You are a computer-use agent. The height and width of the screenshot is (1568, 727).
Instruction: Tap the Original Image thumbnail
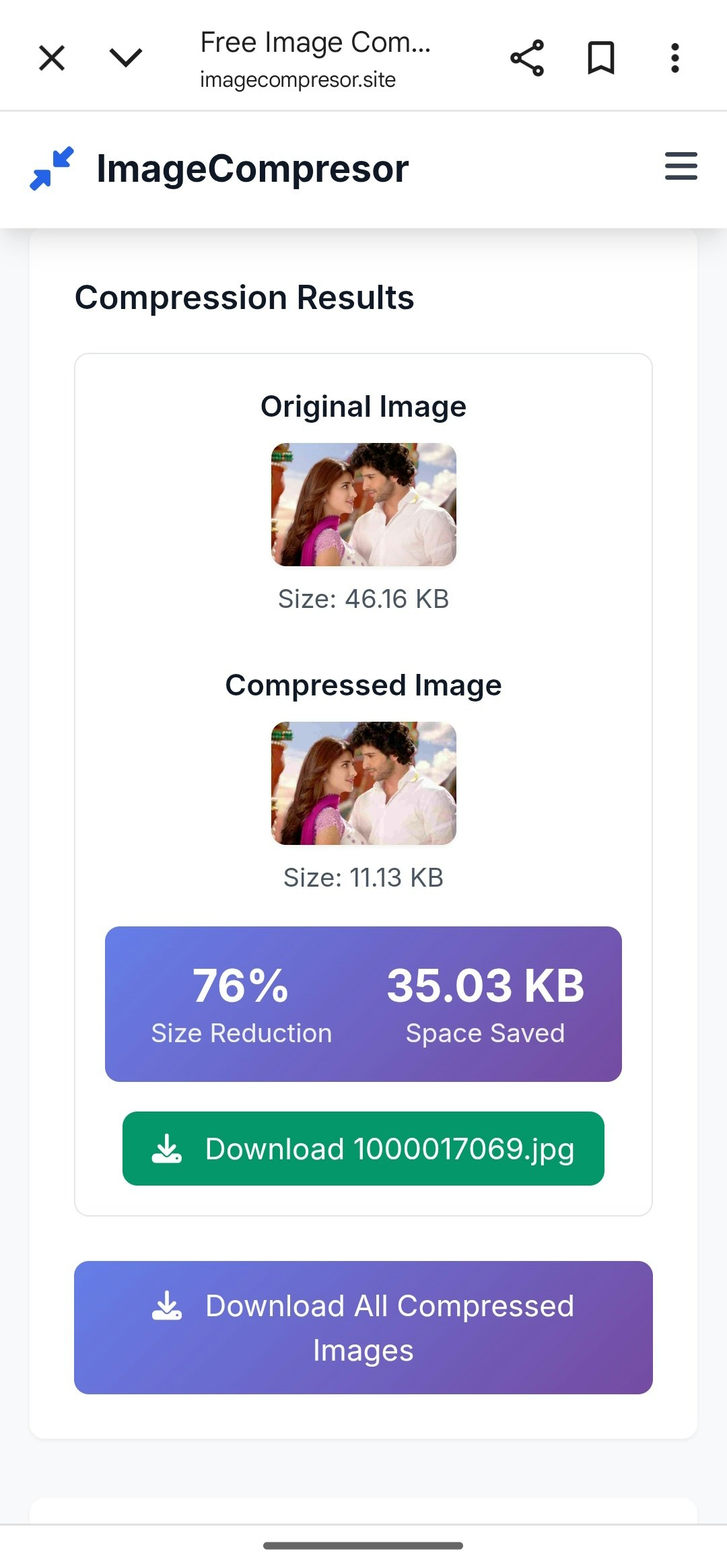click(363, 504)
